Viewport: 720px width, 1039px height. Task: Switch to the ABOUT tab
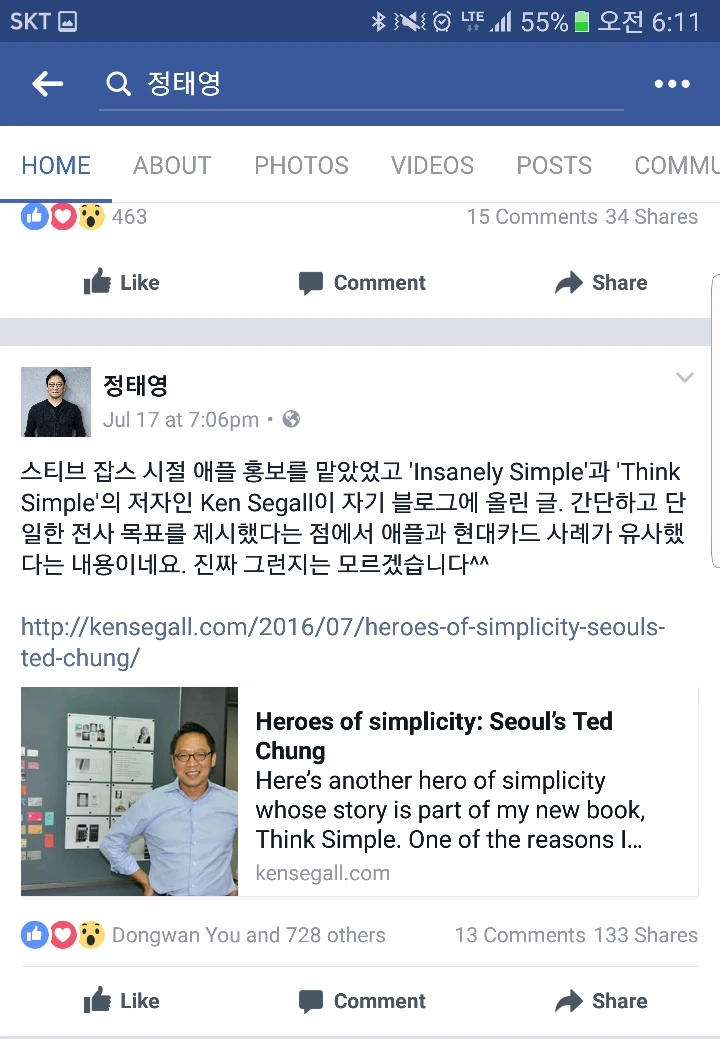tap(172, 165)
